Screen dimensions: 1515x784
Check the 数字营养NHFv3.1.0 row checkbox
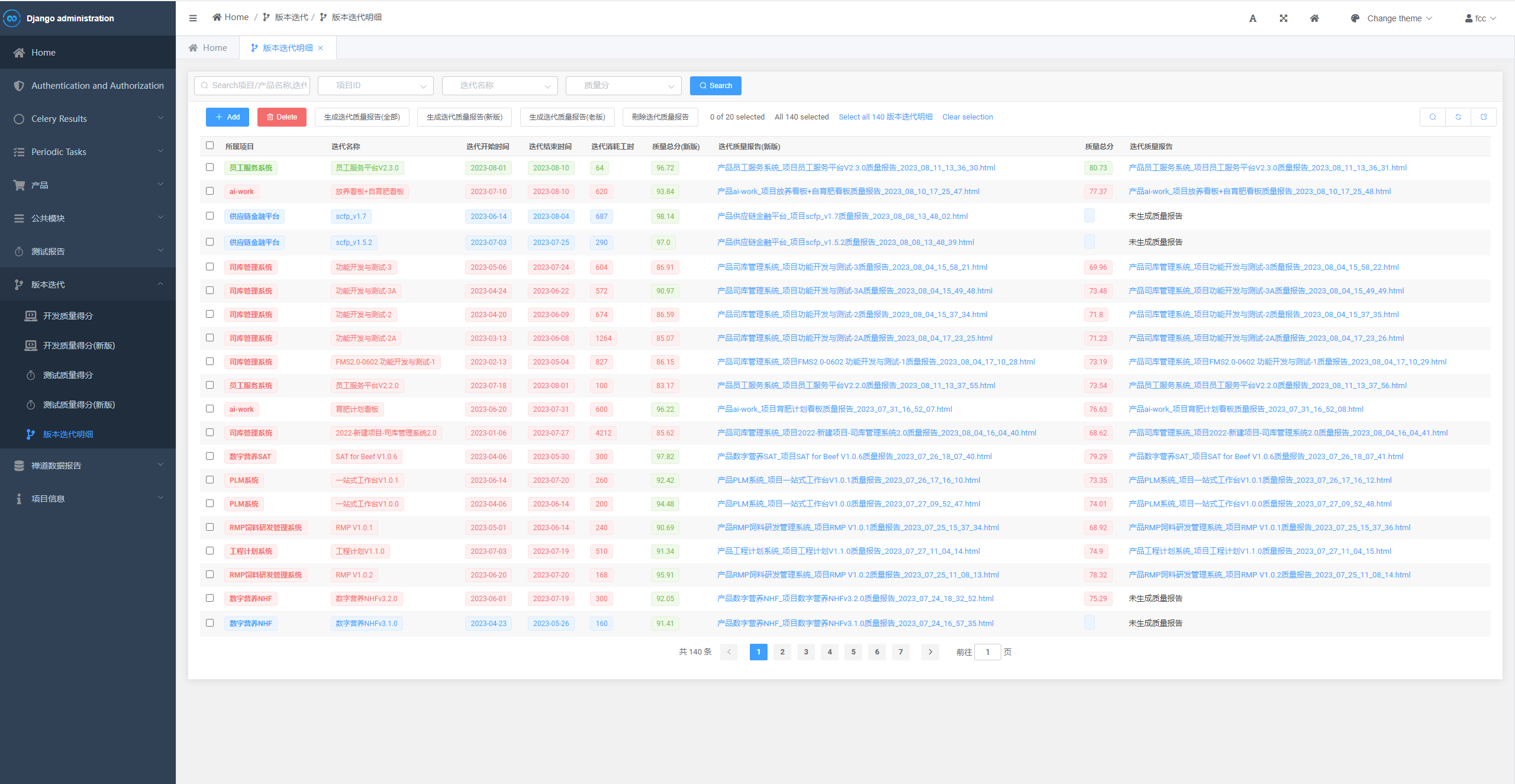[x=209, y=623]
